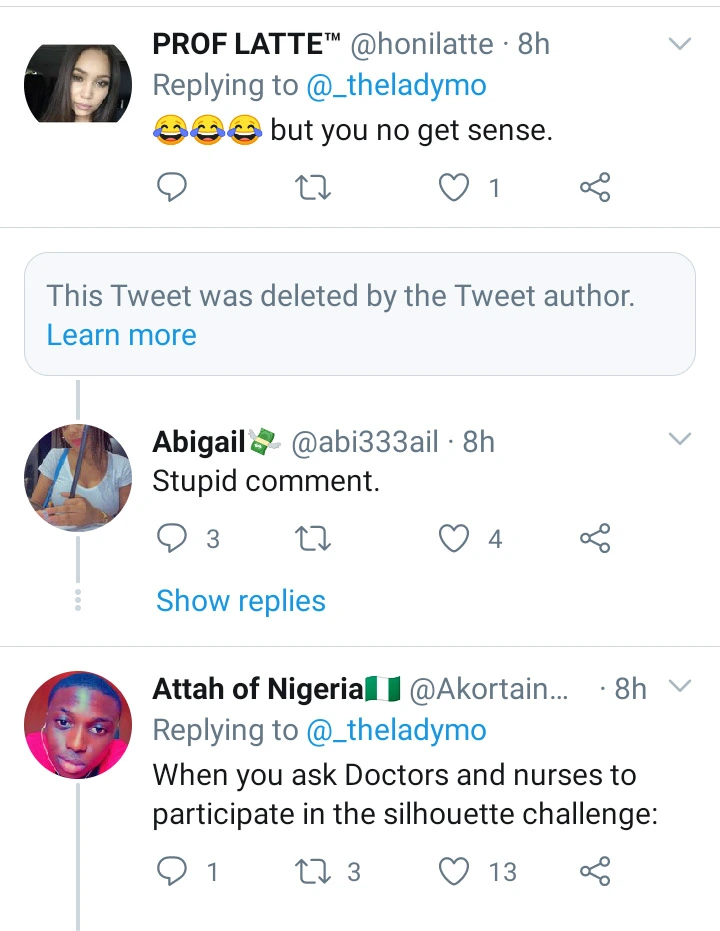The image size is (720, 931).
Task: Open Attah of Nigeria's profile avatar
Action: 78,724
